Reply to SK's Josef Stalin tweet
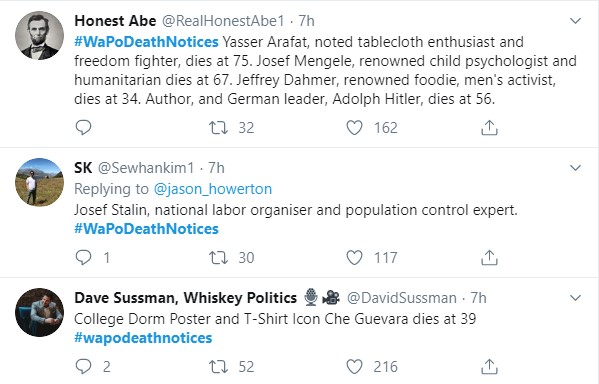This screenshot has height=384, width=599. 83,258
